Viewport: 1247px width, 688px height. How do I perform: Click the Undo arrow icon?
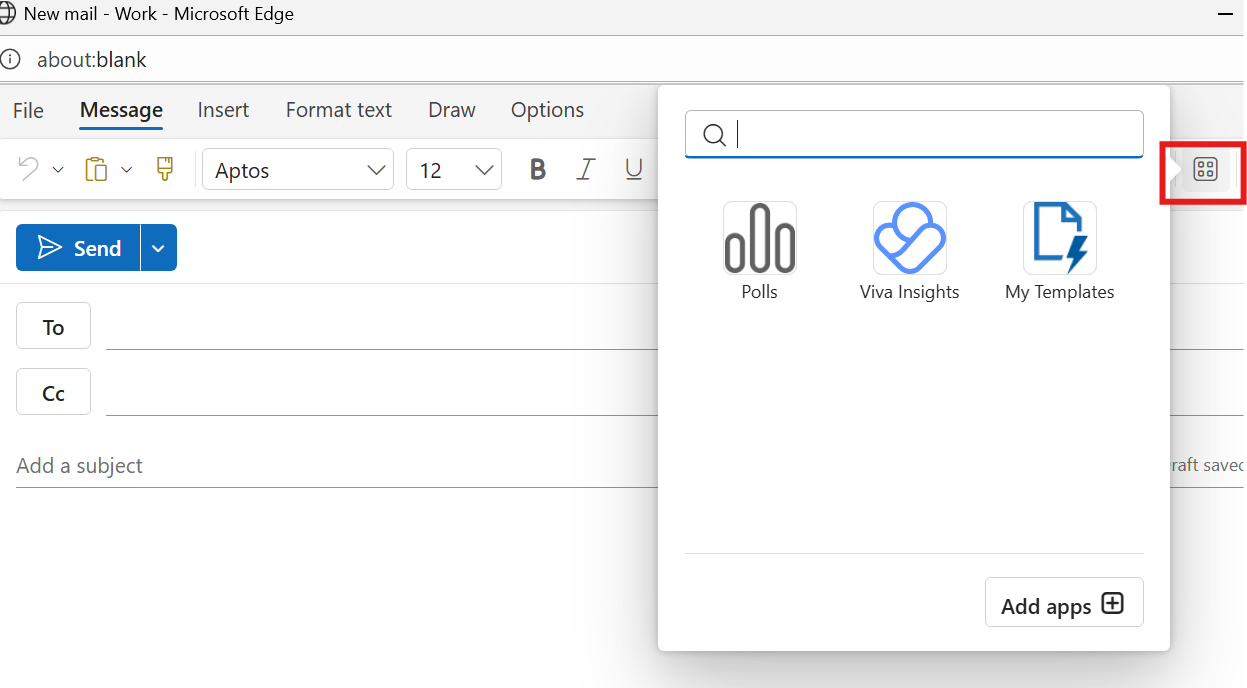29,170
